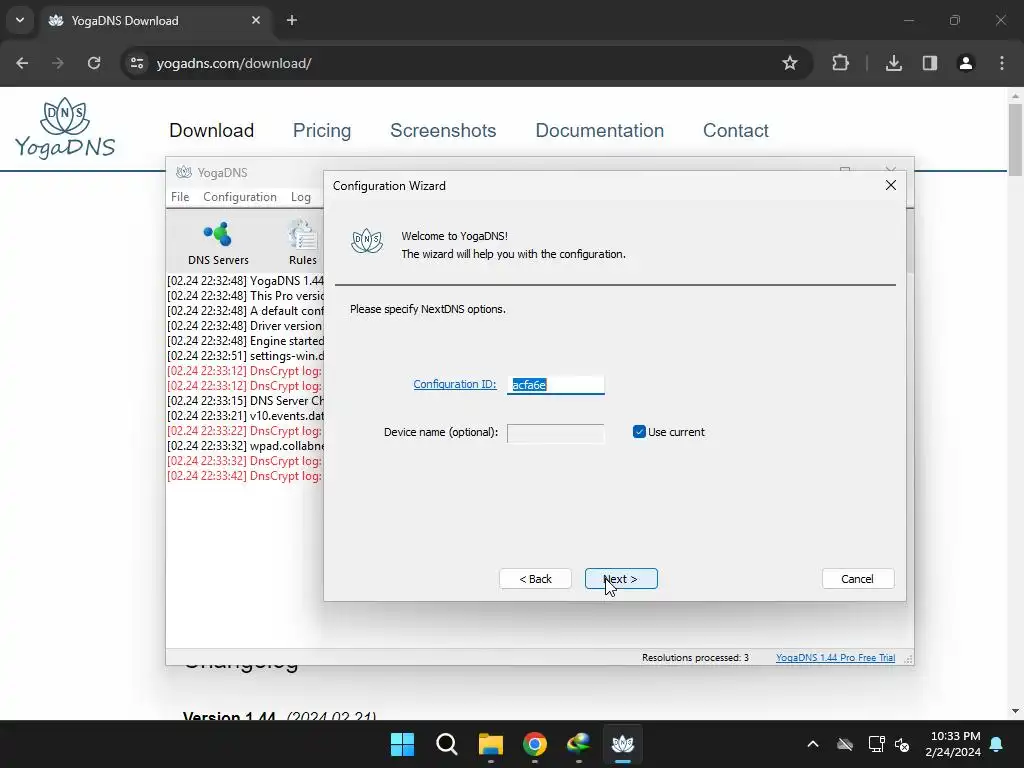Viewport: 1024px width, 768px height.
Task: Open the tab search dropdown arrow
Action: 20,20
